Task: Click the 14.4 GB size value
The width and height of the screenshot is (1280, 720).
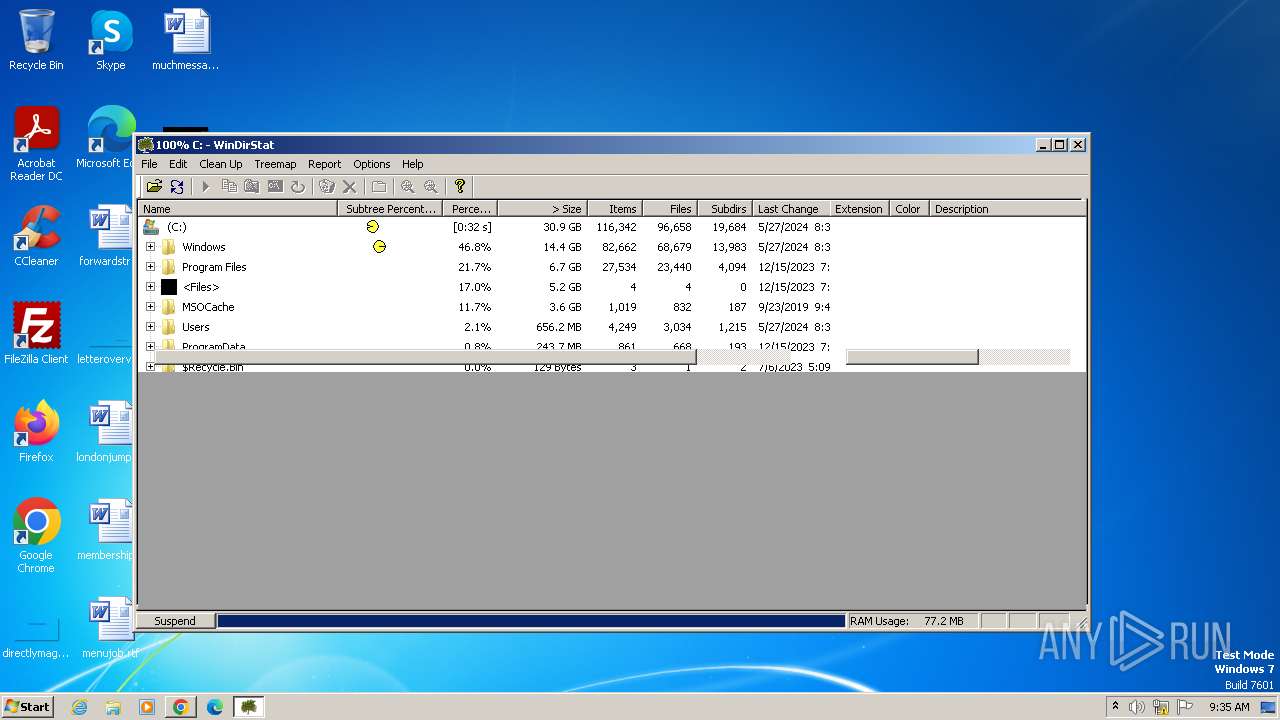Action: [562, 247]
